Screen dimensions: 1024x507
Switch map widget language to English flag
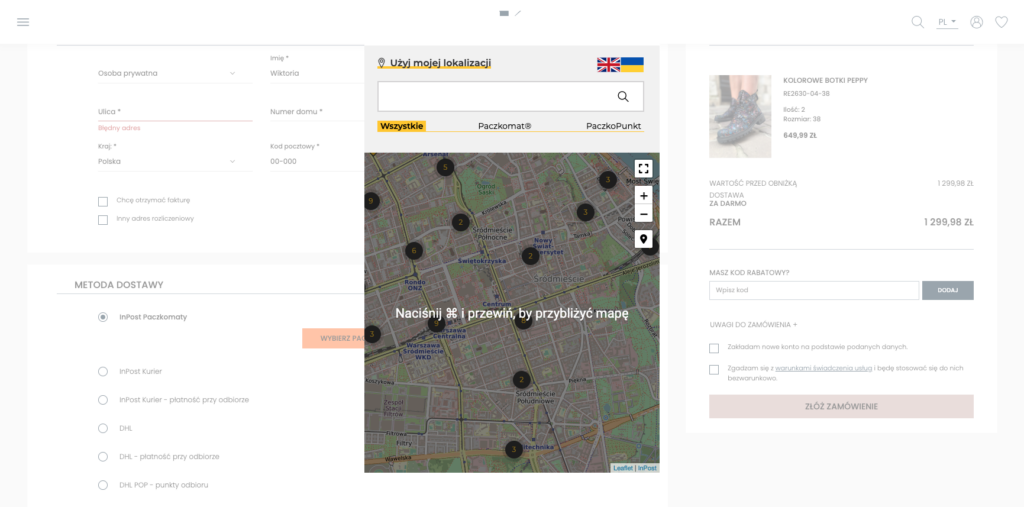609,64
